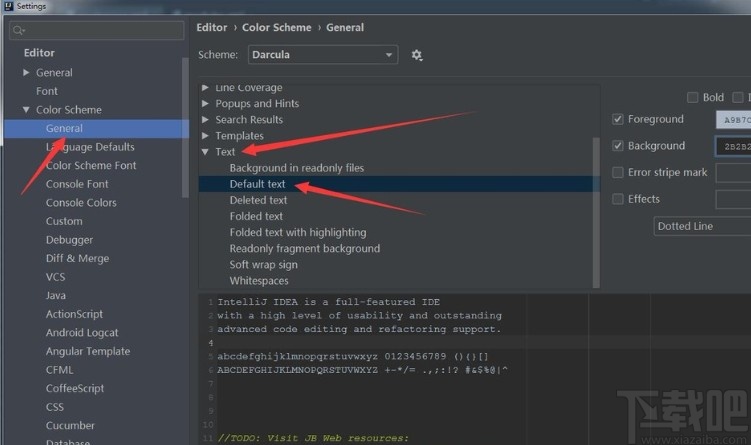Screen dimensions: 751x445
Task: Click preview line 'IntelliJ IDEA is a full-featured IDE'
Action: [x=329, y=302]
